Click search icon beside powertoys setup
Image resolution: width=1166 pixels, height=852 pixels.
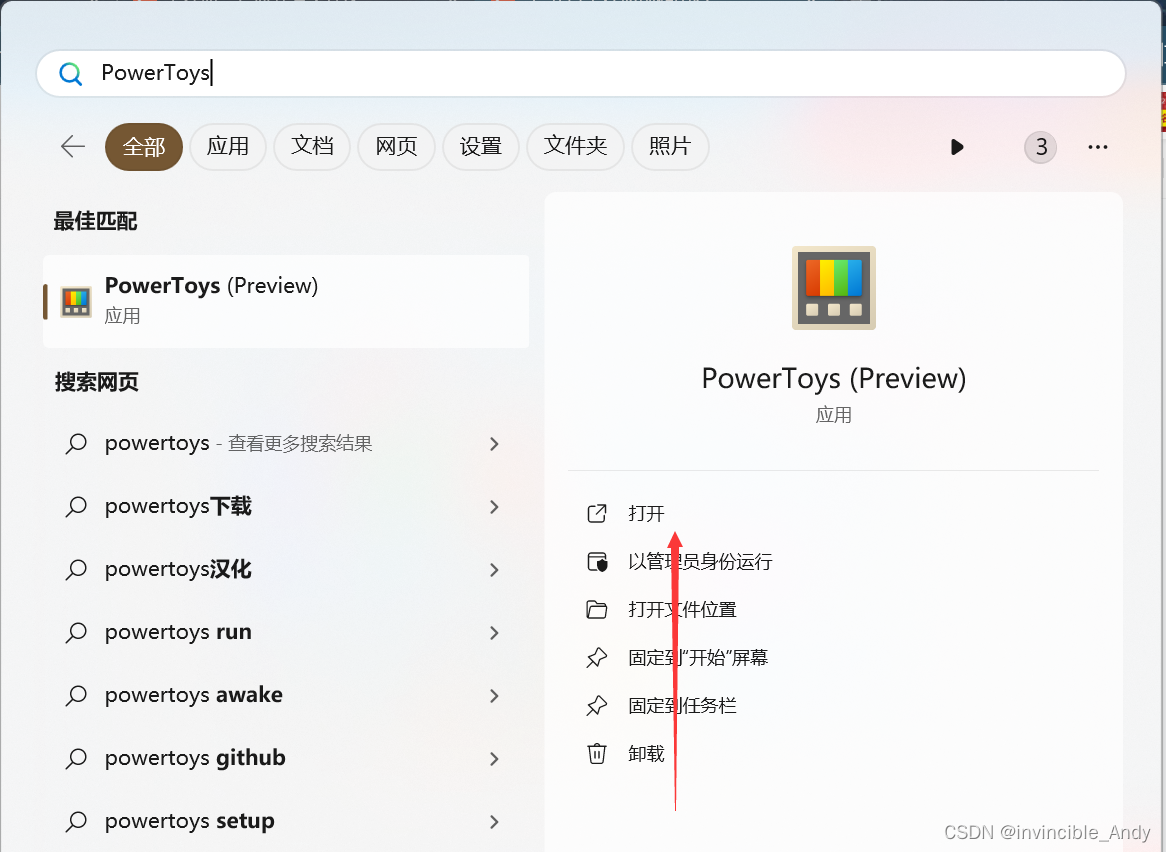coord(76,822)
